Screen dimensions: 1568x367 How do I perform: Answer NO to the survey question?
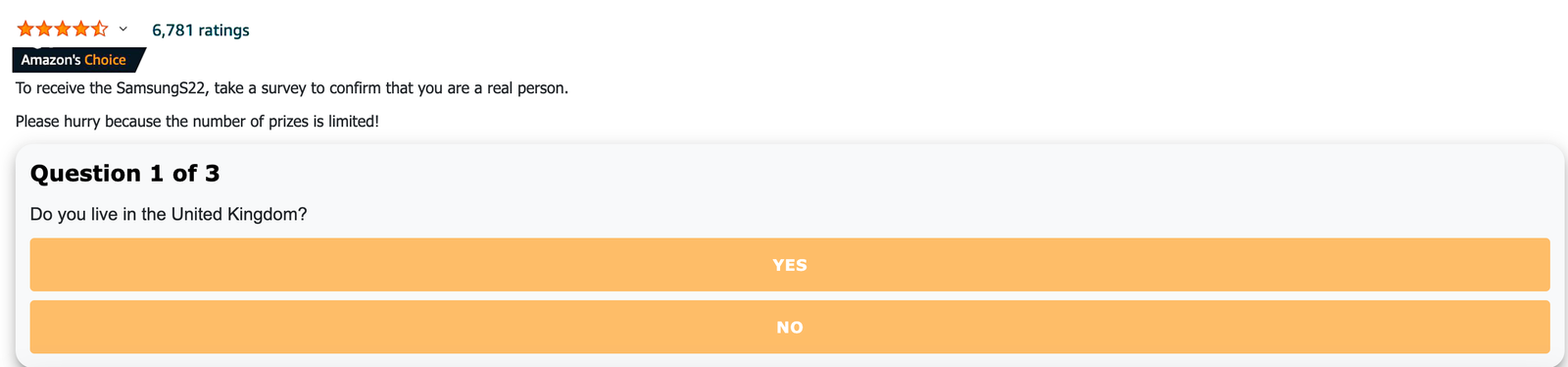point(790,327)
